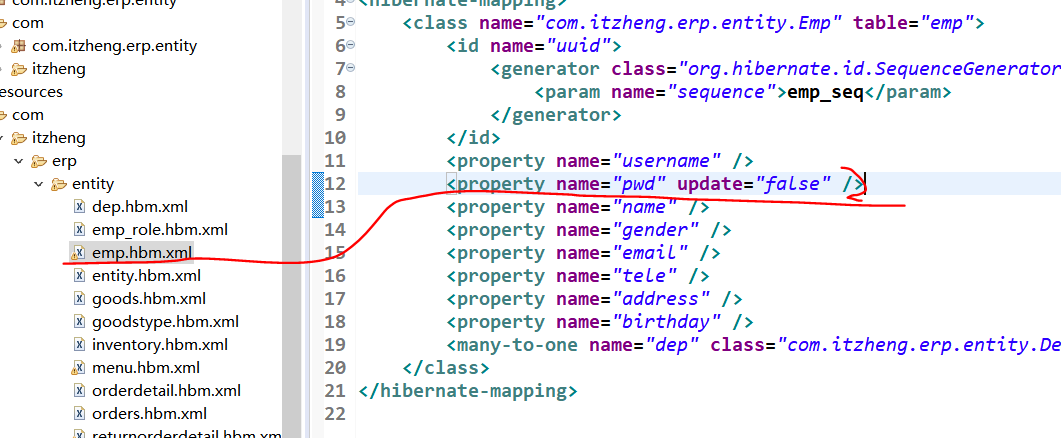Image resolution: width=1061 pixels, height=438 pixels.
Task: Click XML icon of entity.hbm.xml
Action: click(78, 276)
